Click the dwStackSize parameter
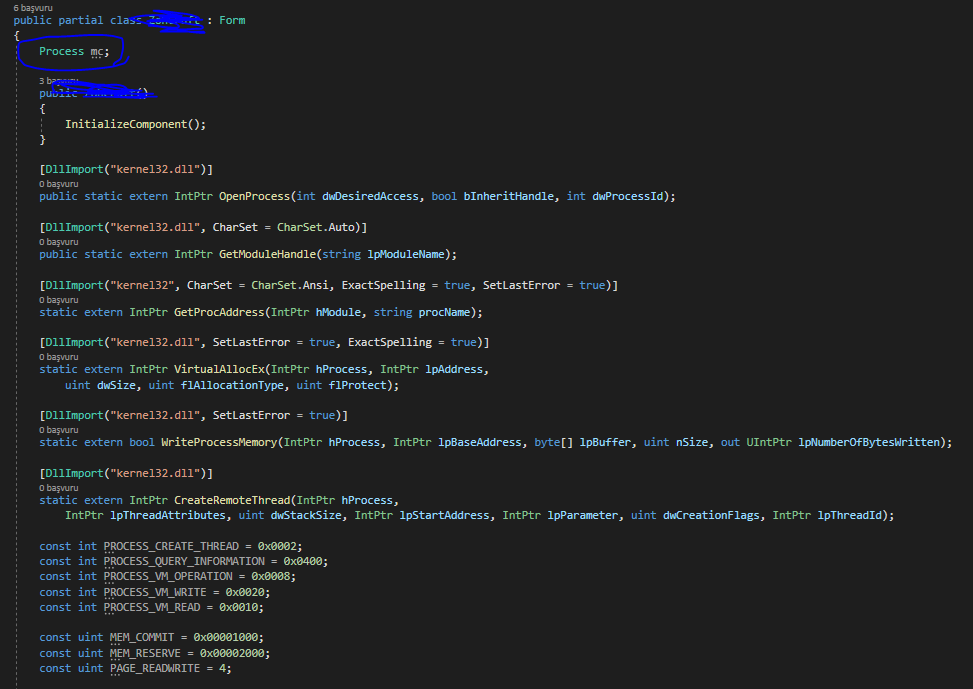The width and height of the screenshot is (973, 689). 306,515
